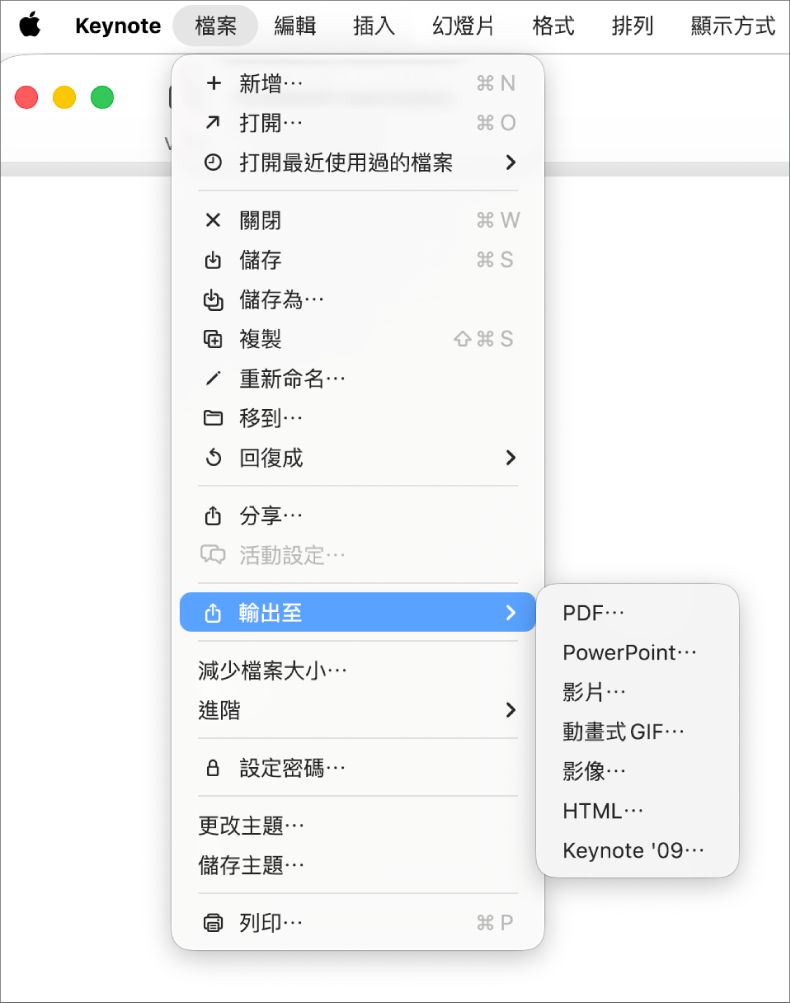The height and width of the screenshot is (1003, 790).
Task: Expand the 打開最近使用過的檔案 submenu chevron
Action: point(511,163)
